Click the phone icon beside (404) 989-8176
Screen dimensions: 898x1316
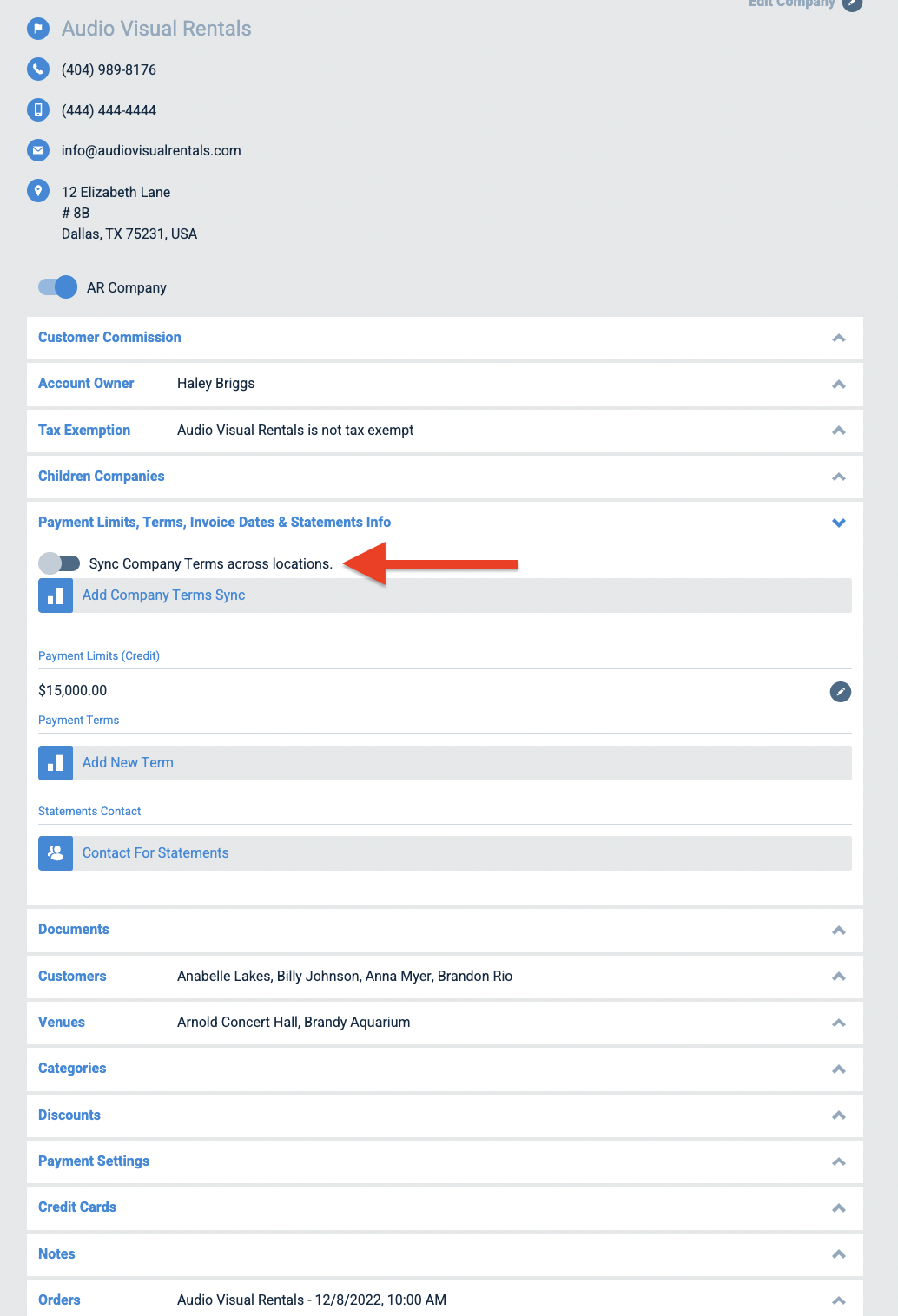click(38, 69)
